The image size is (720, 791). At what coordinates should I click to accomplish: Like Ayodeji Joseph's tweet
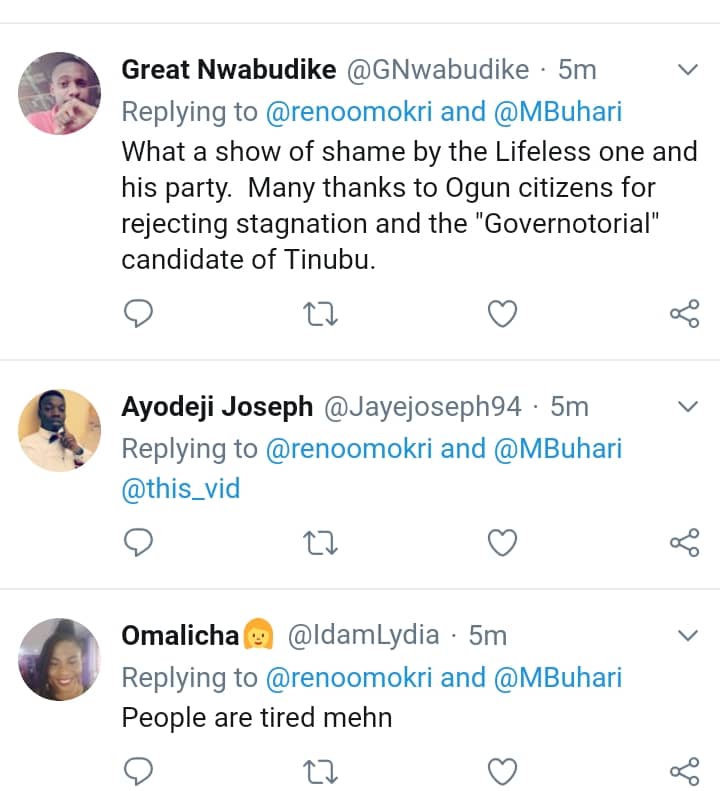(502, 542)
